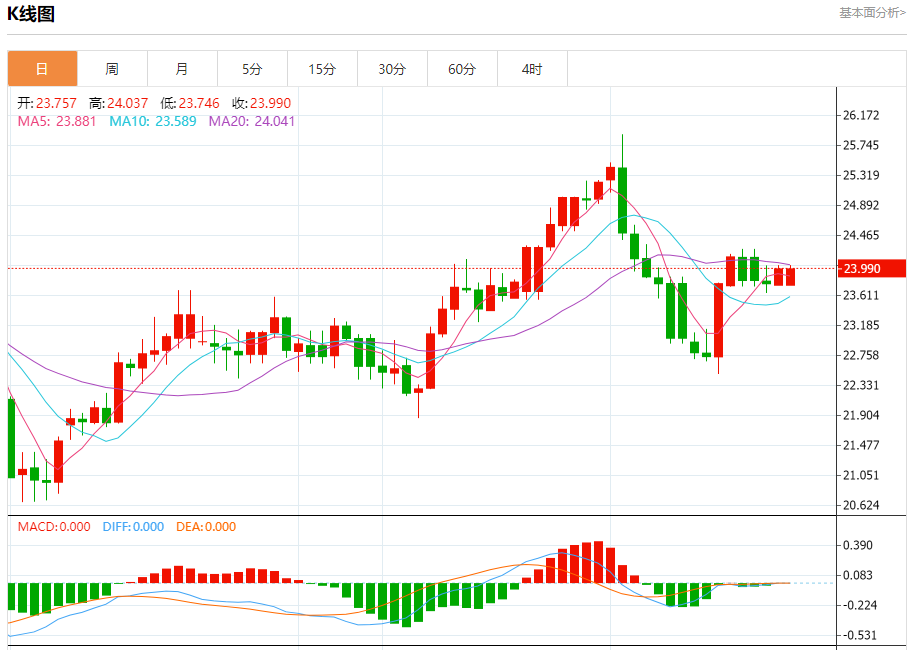This screenshot has height=650, width=911.
Task: Click the 25.745 price axis label
Action: click(861, 145)
